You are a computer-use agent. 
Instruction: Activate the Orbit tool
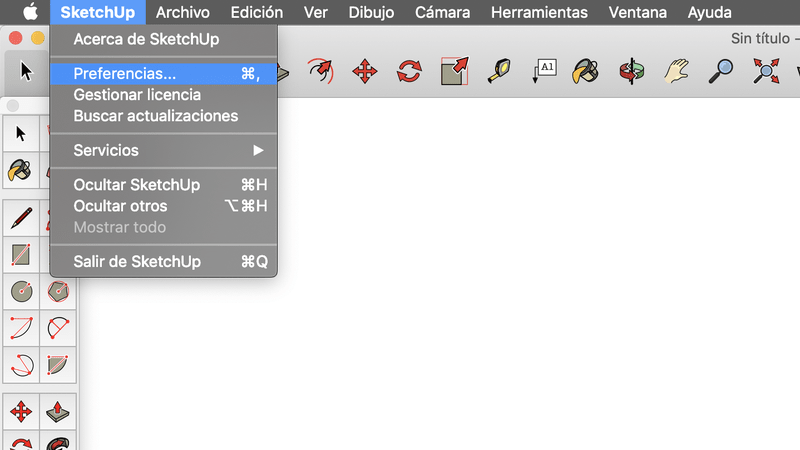point(632,71)
